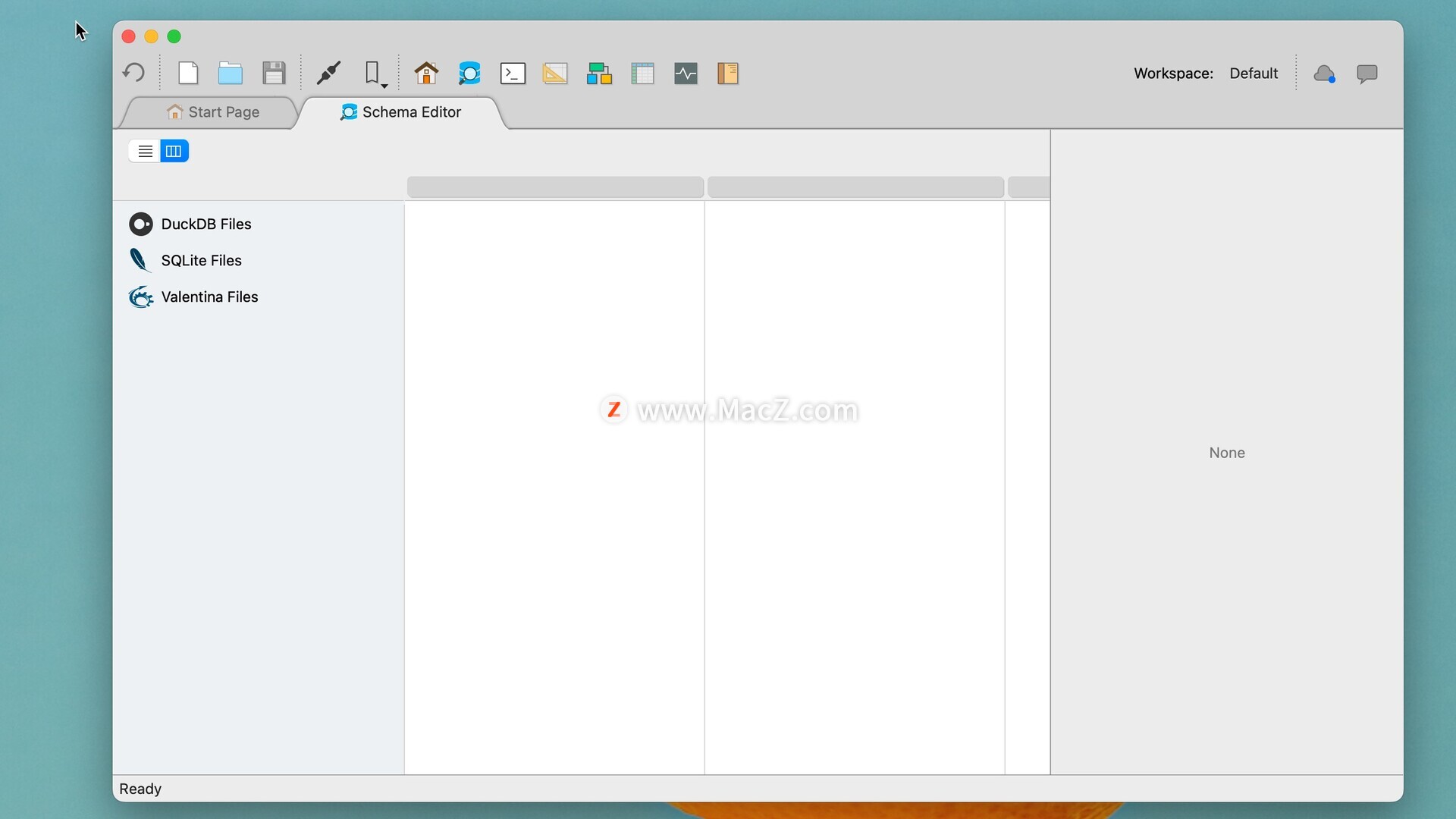This screenshot has height=819, width=1456.
Task: Open the Diagram Editor colored blocks icon
Action: (x=599, y=73)
